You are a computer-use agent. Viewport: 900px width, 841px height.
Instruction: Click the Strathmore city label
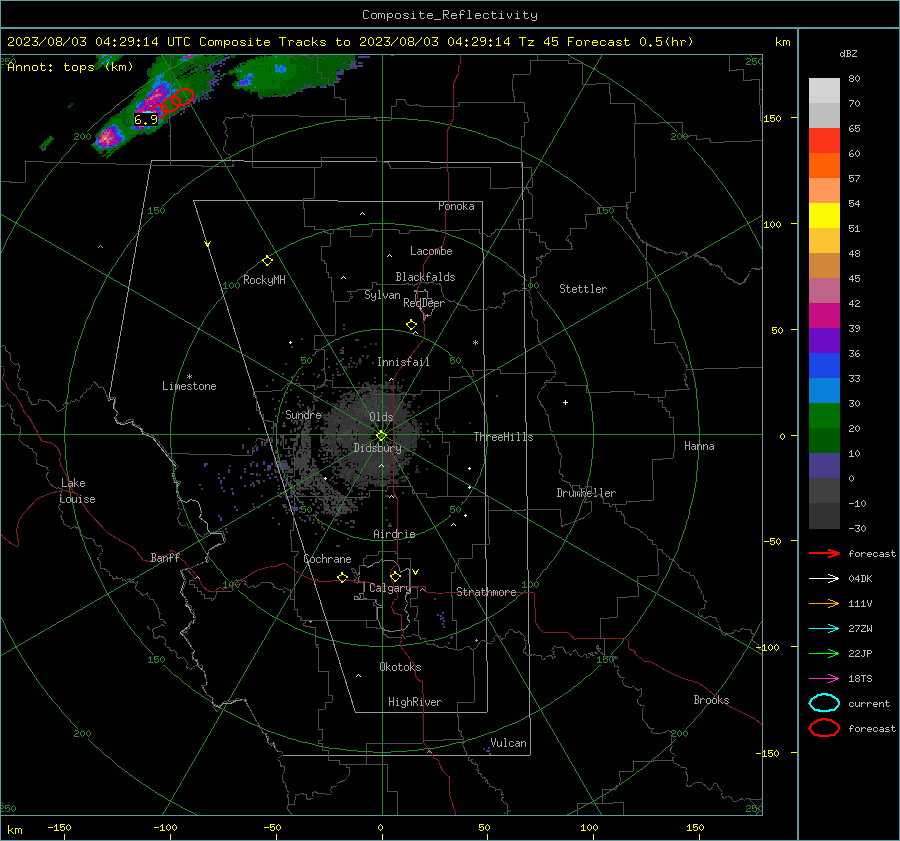[486, 592]
